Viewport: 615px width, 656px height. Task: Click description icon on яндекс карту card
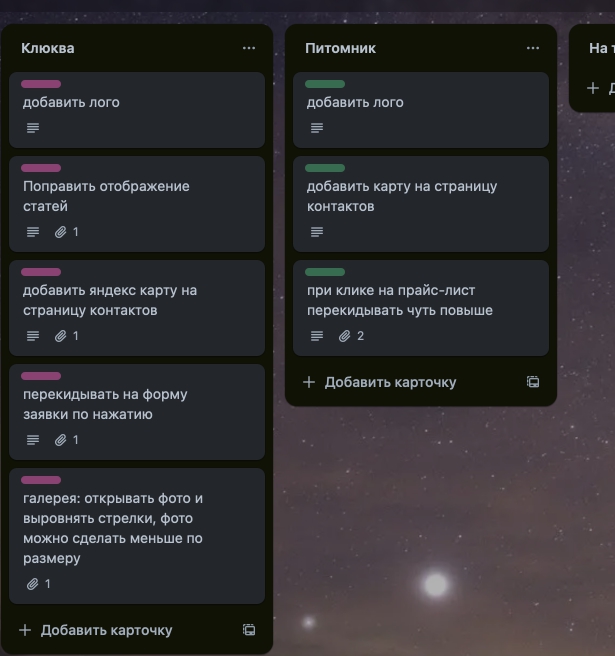click(x=33, y=336)
